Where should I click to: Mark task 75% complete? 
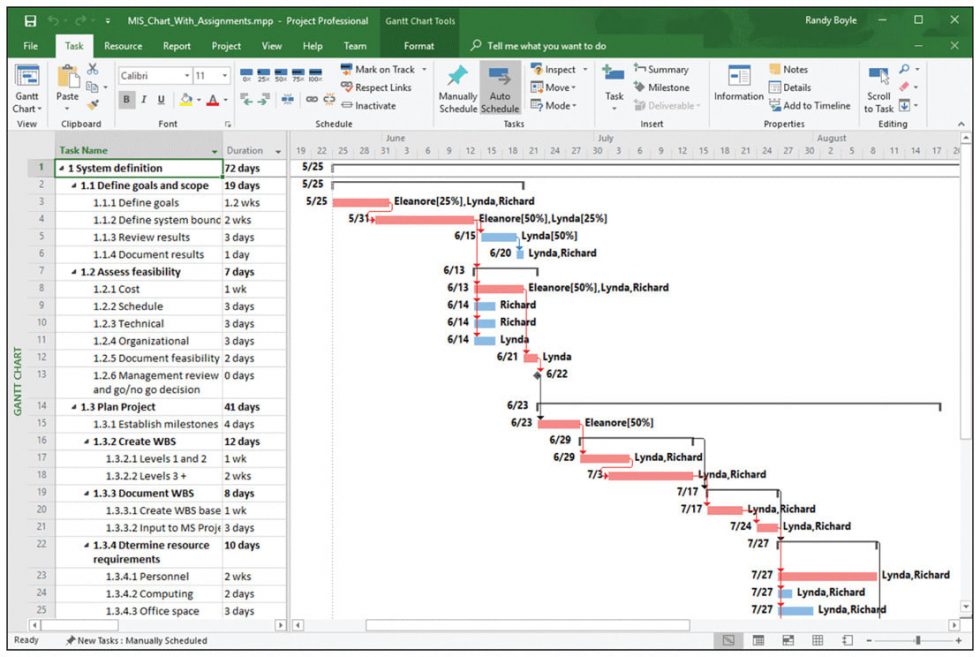point(298,74)
